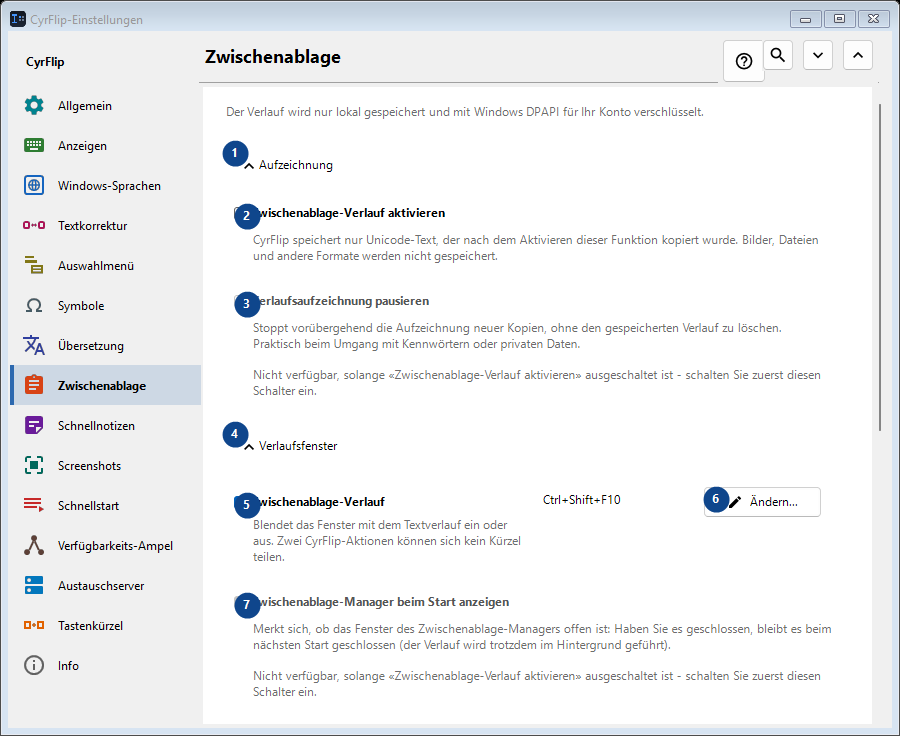Open Übersetzung via the translate icon
Viewport: 900px width, 736px height.
tap(34, 346)
